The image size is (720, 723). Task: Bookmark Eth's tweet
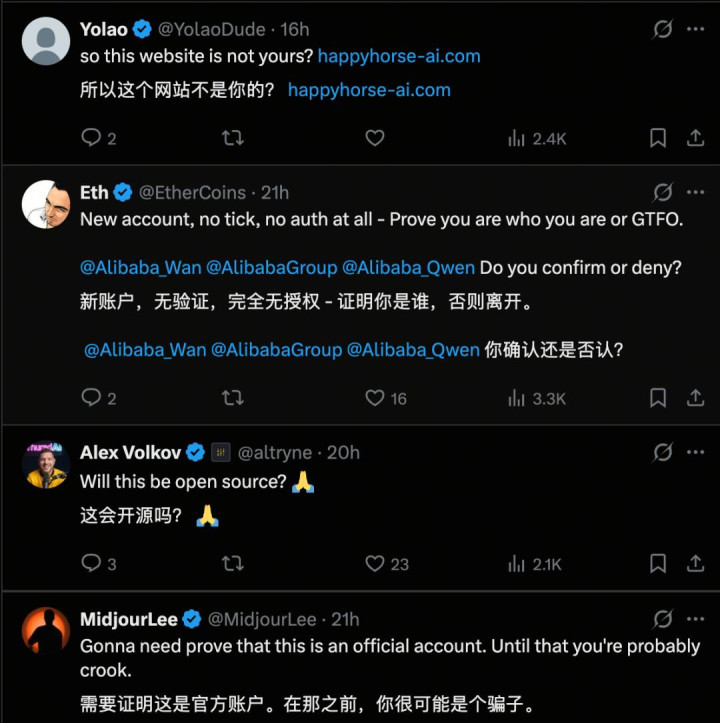pyautogui.click(x=658, y=398)
